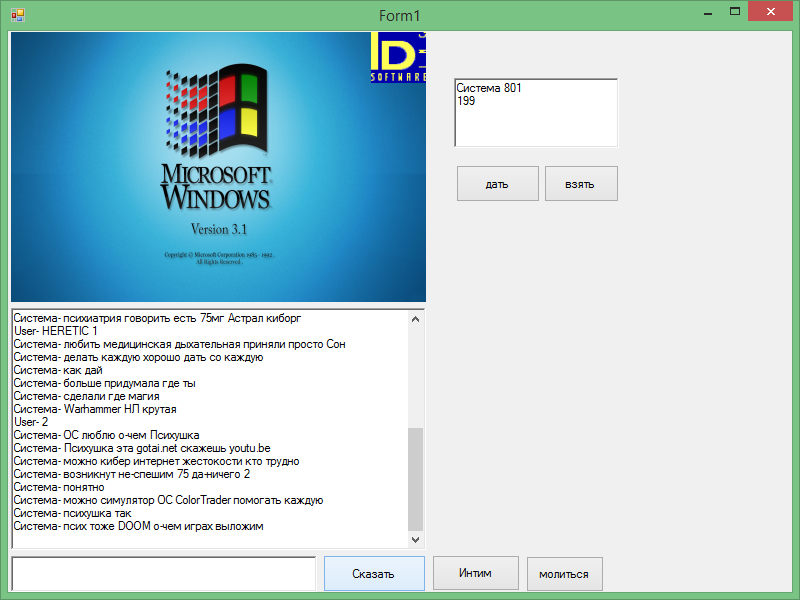Click the line 'User- 2'
This screenshot has width=800, height=600.
point(31,422)
